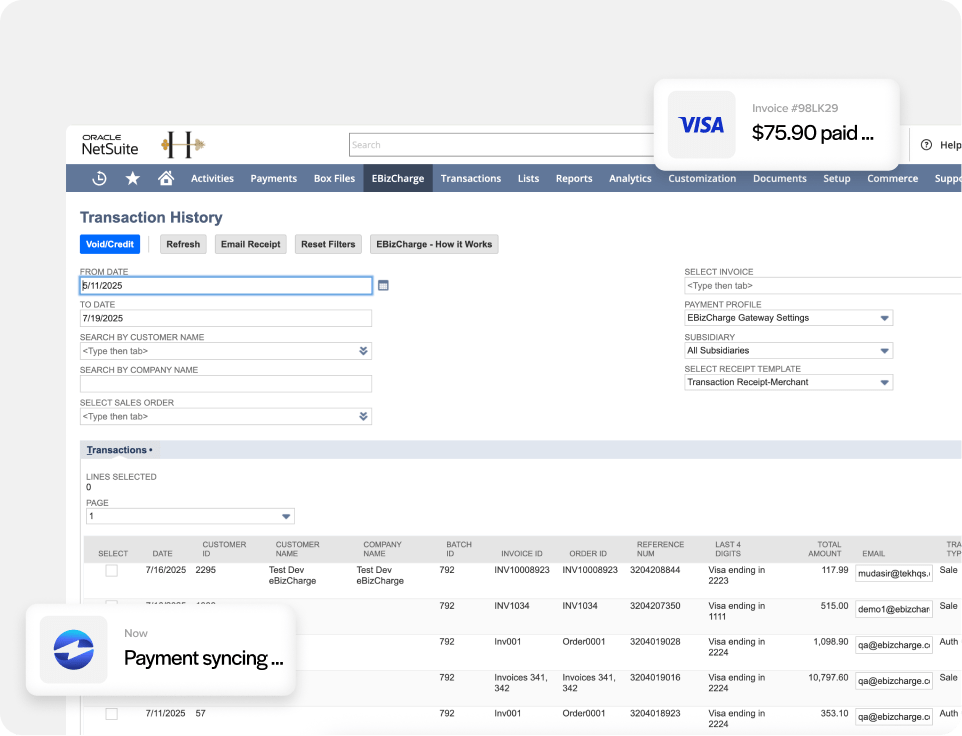The width and height of the screenshot is (962, 736).
Task: Click the Select Invoice input field
Action: pos(823,286)
